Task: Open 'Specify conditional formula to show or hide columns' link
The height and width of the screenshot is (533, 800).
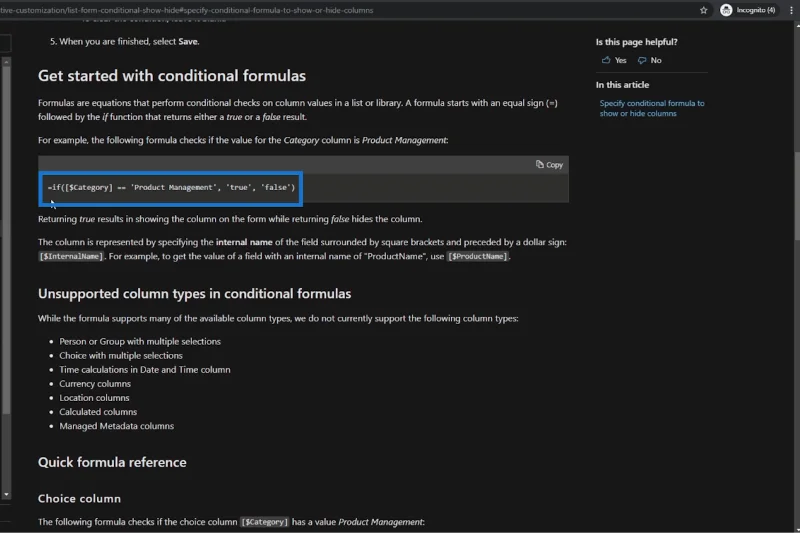Action: (652, 108)
